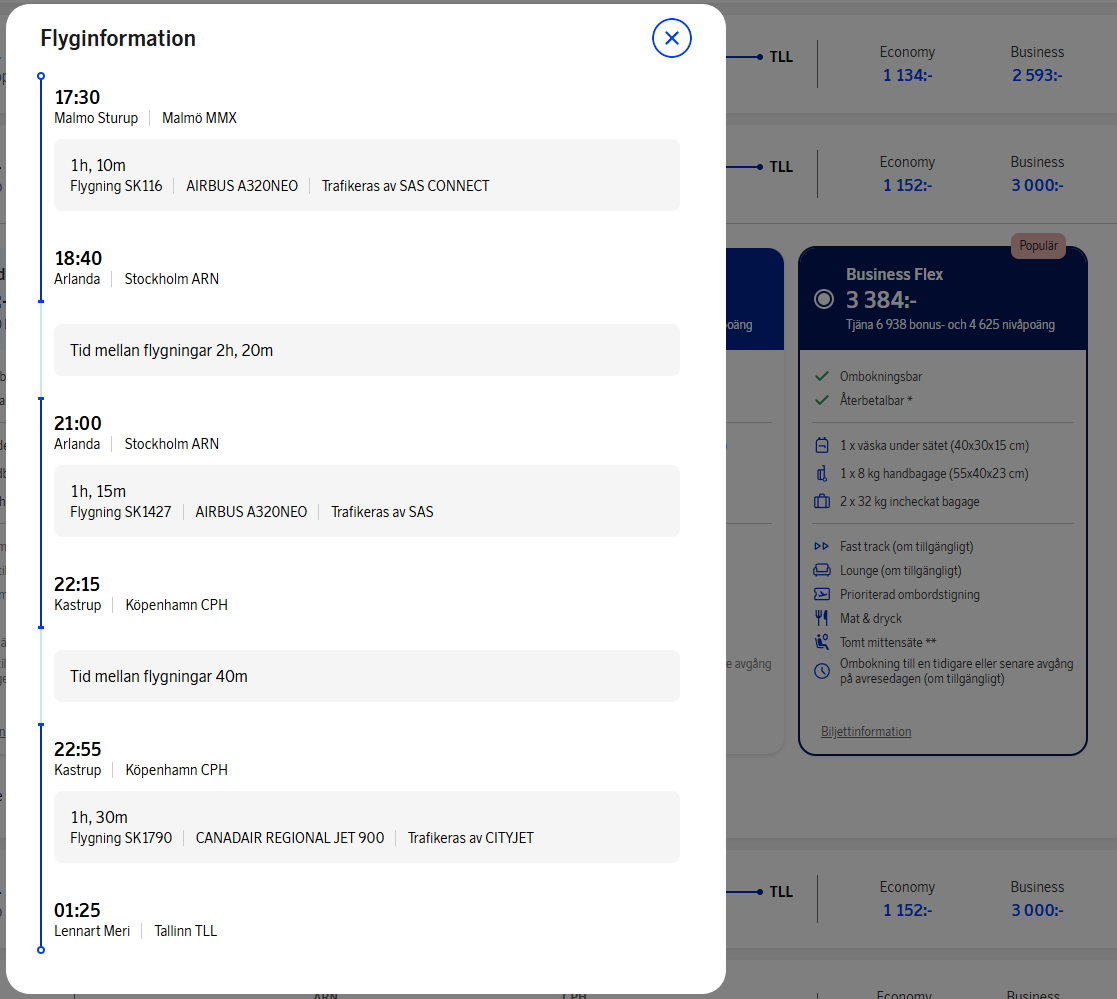Click the priority boarding icon
1117x999 pixels.
pos(821,594)
